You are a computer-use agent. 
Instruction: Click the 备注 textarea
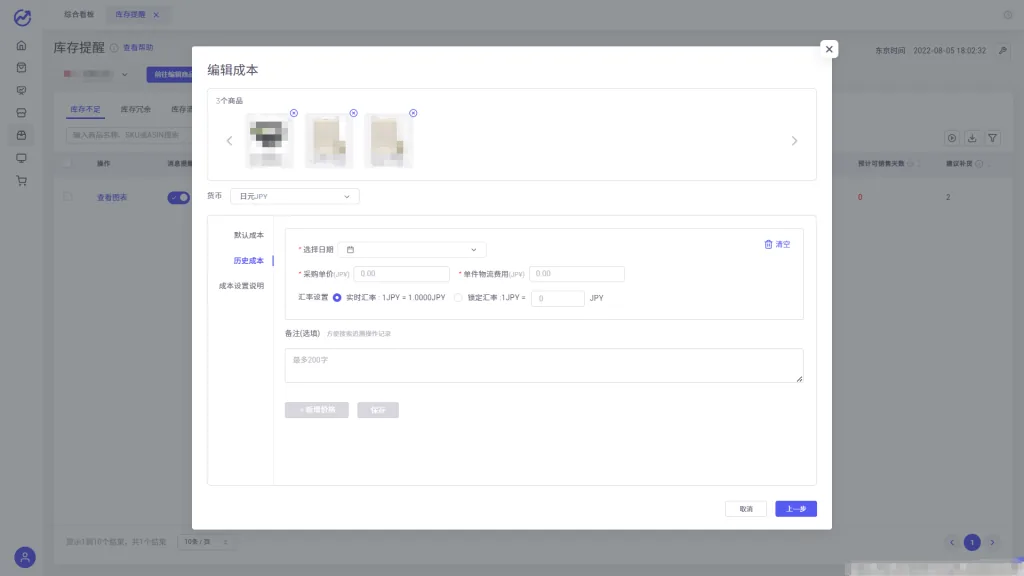(544, 365)
